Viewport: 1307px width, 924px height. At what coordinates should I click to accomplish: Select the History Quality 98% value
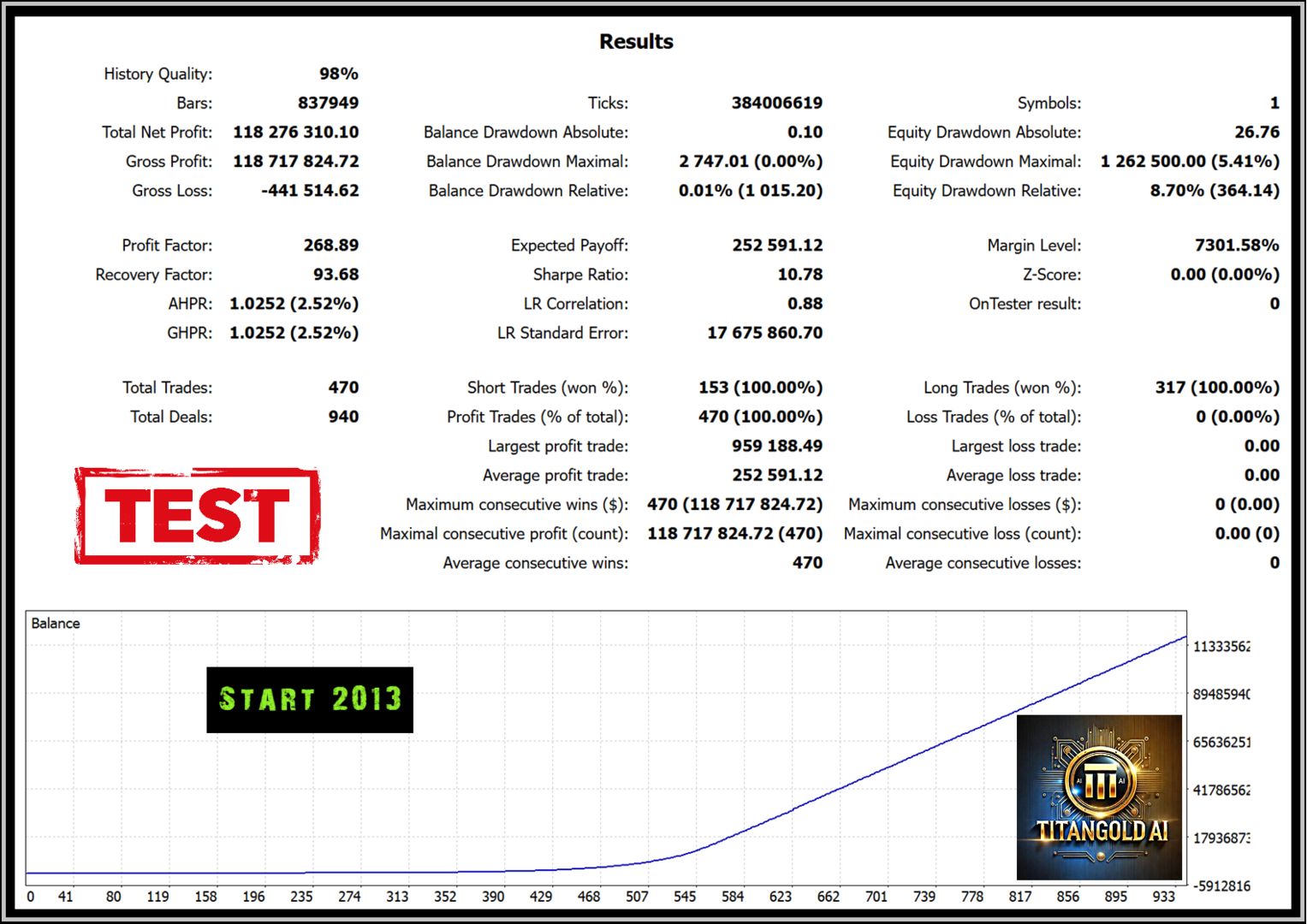[338, 74]
